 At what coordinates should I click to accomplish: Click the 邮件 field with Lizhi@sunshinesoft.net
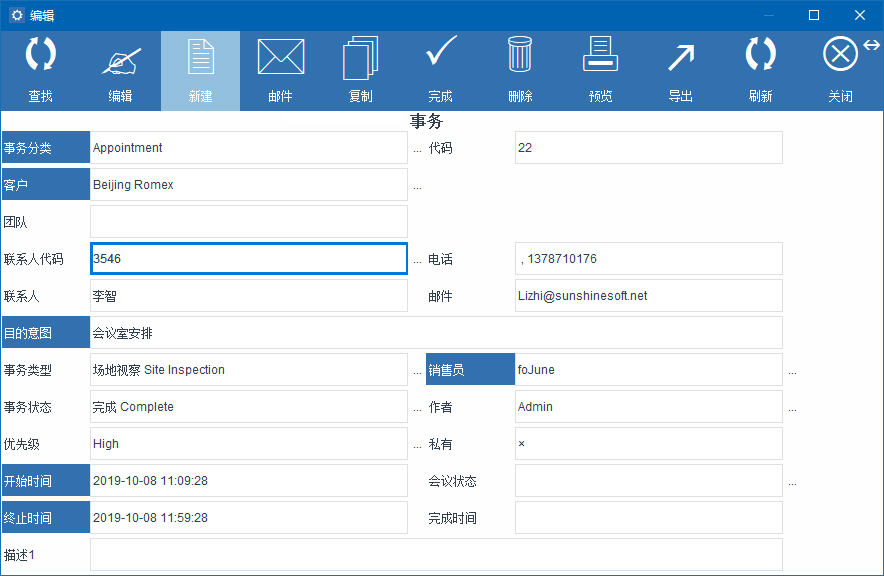pos(648,296)
